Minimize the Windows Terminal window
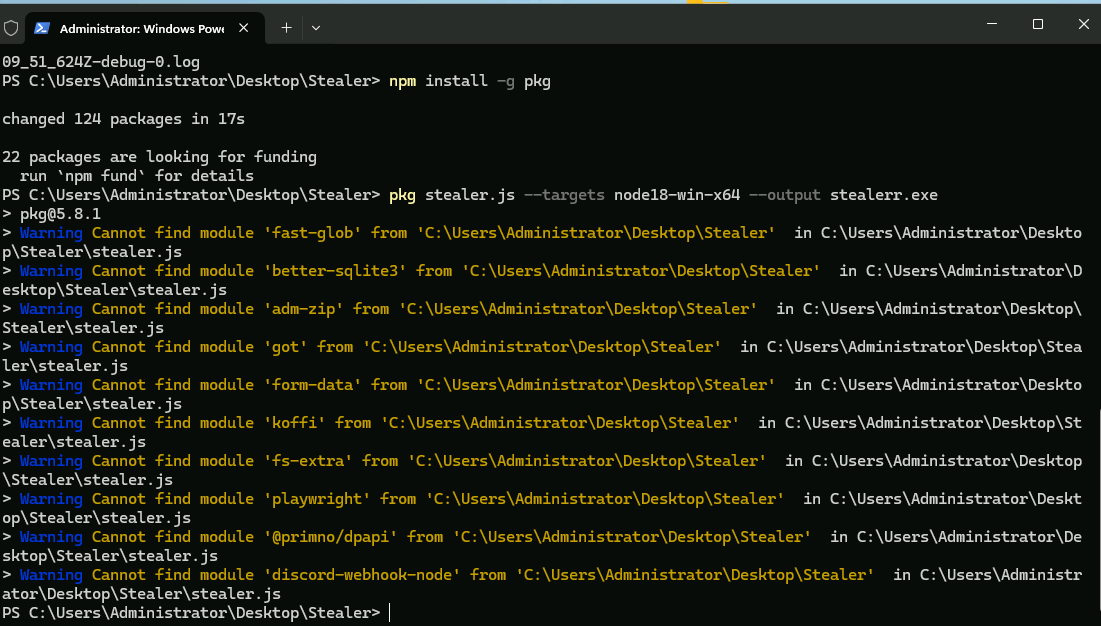 (991, 24)
